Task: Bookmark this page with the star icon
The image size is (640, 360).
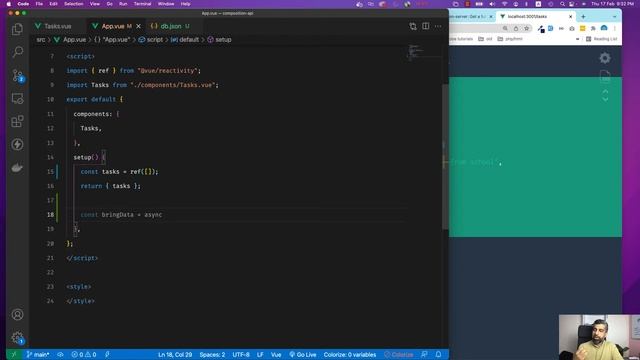Action: pos(527,28)
